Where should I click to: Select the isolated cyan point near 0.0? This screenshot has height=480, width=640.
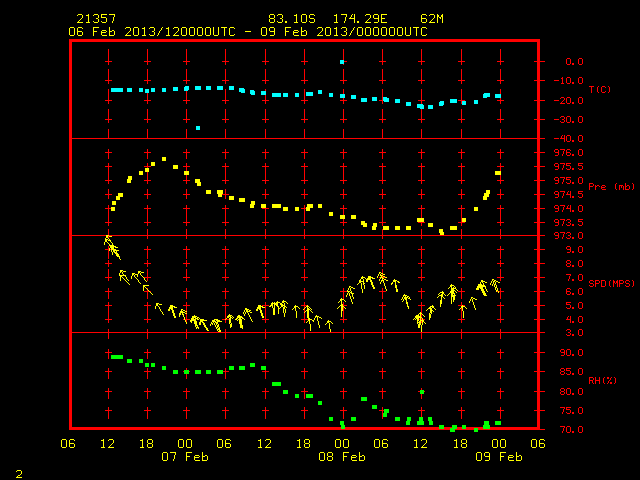(x=342, y=62)
